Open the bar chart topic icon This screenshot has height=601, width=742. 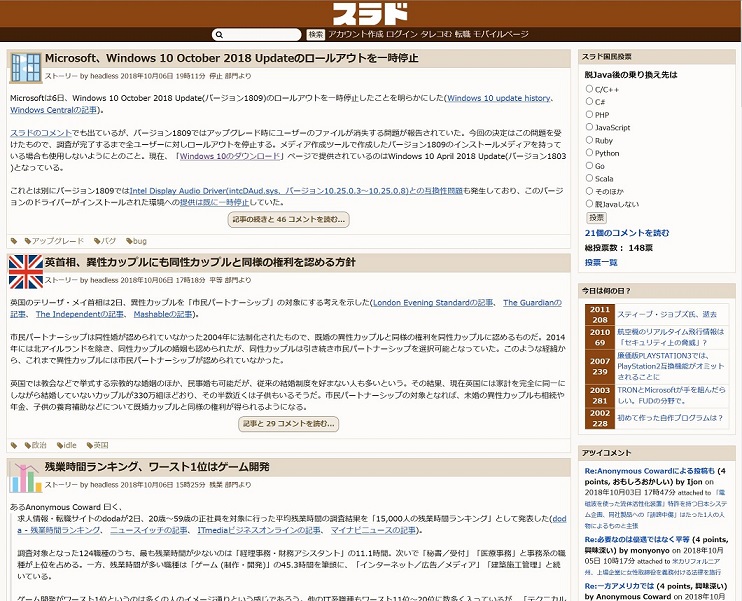coord(26,477)
